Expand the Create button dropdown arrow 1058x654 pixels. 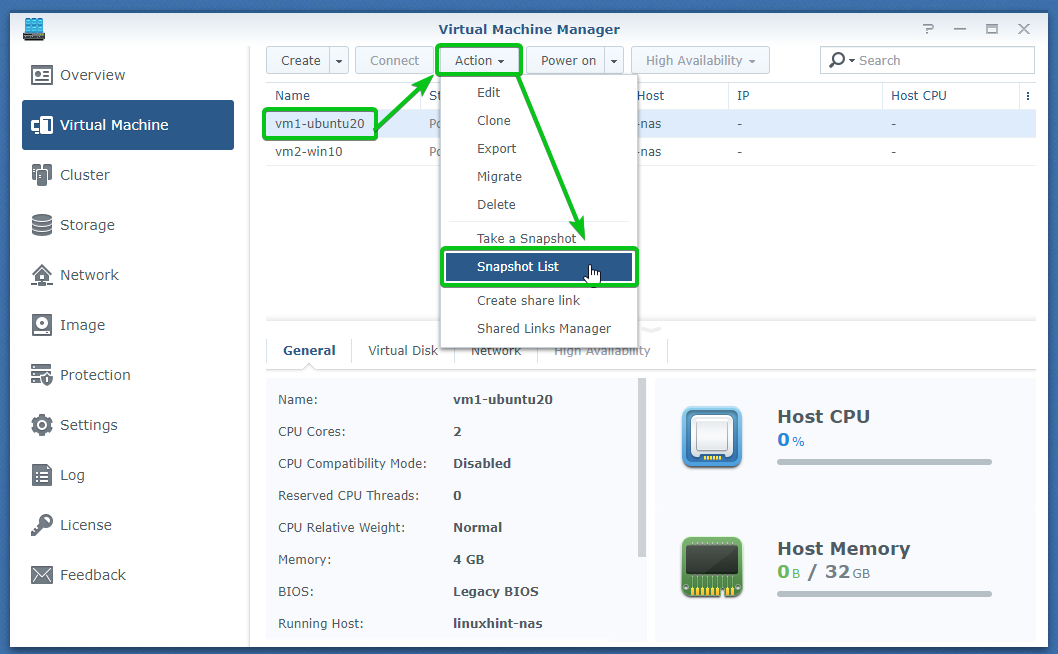(x=339, y=61)
